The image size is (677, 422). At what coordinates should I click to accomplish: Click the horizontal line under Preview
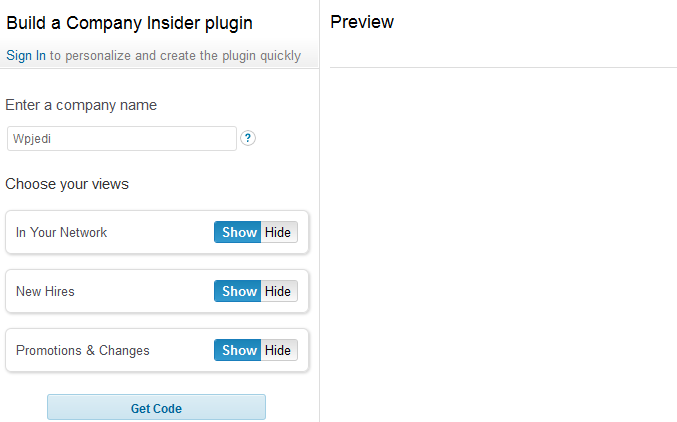coord(503,67)
